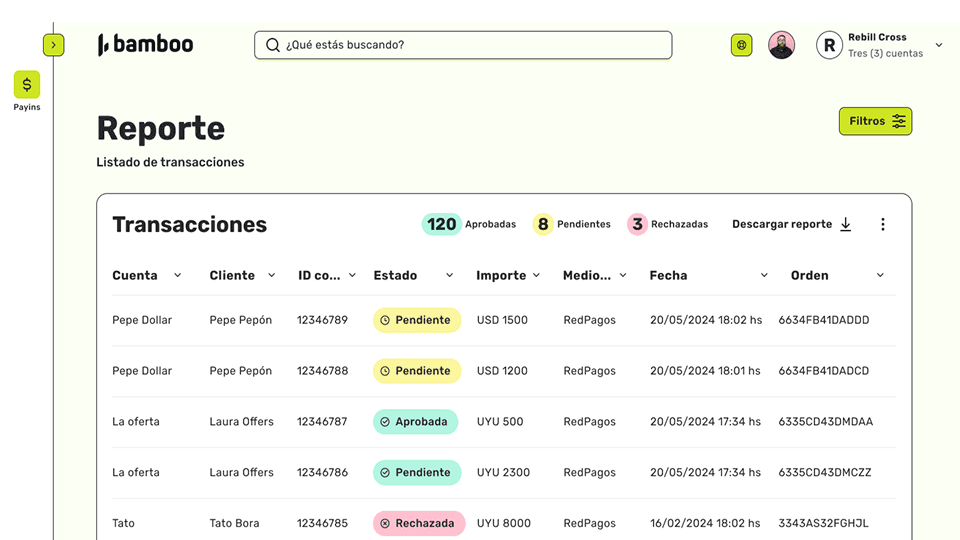960x540 pixels.
Task: Click the search magnifier icon
Action: pyautogui.click(x=273, y=45)
